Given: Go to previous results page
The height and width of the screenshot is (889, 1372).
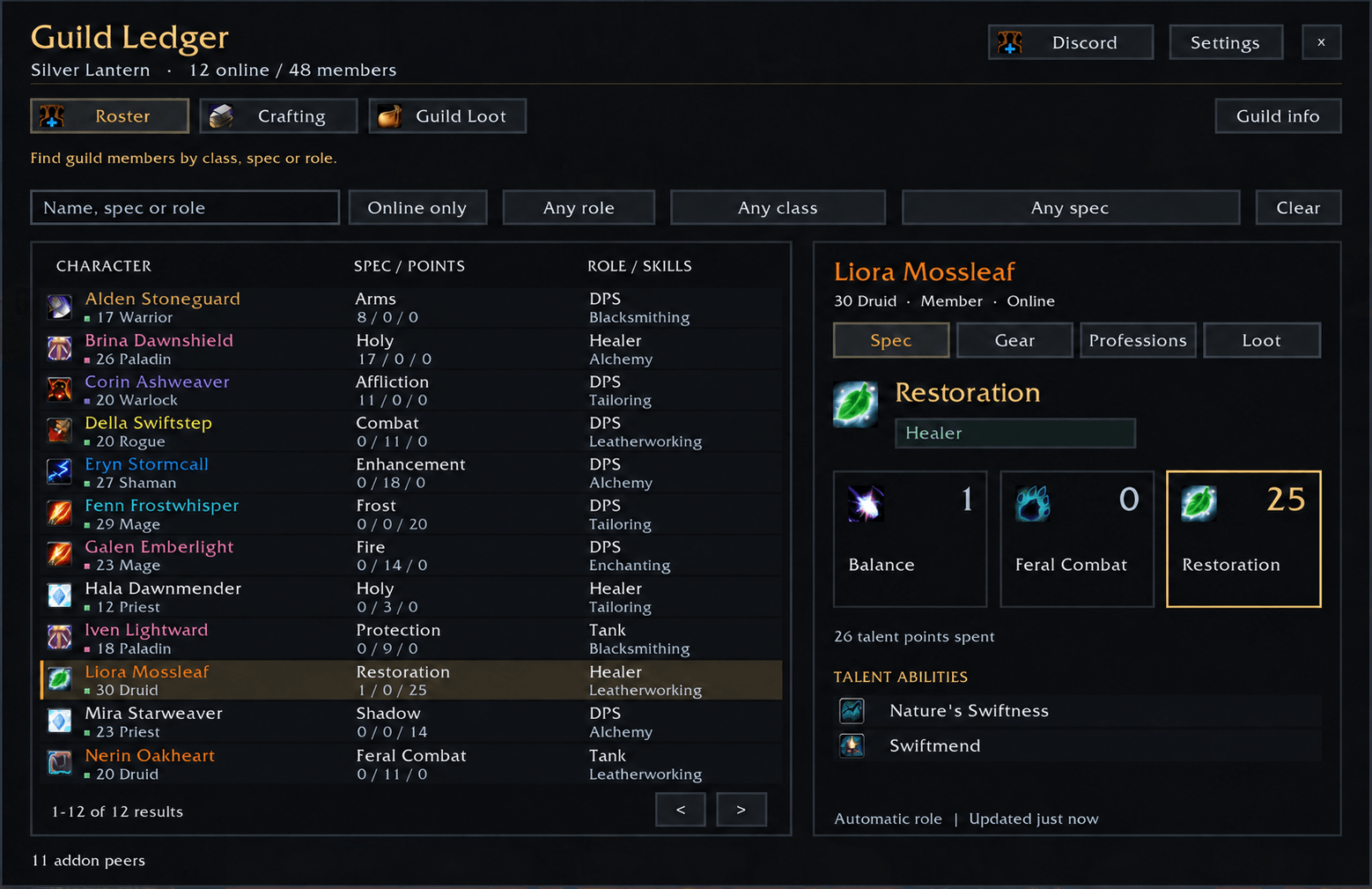Looking at the screenshot, I should 681,809.
